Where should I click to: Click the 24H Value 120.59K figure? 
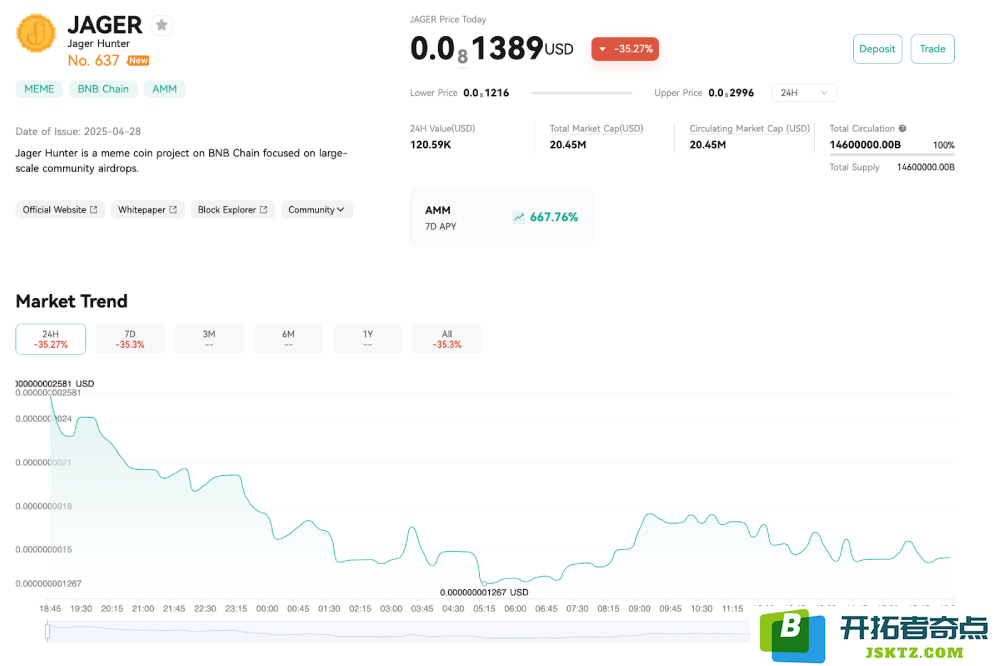tap(430, 145)
